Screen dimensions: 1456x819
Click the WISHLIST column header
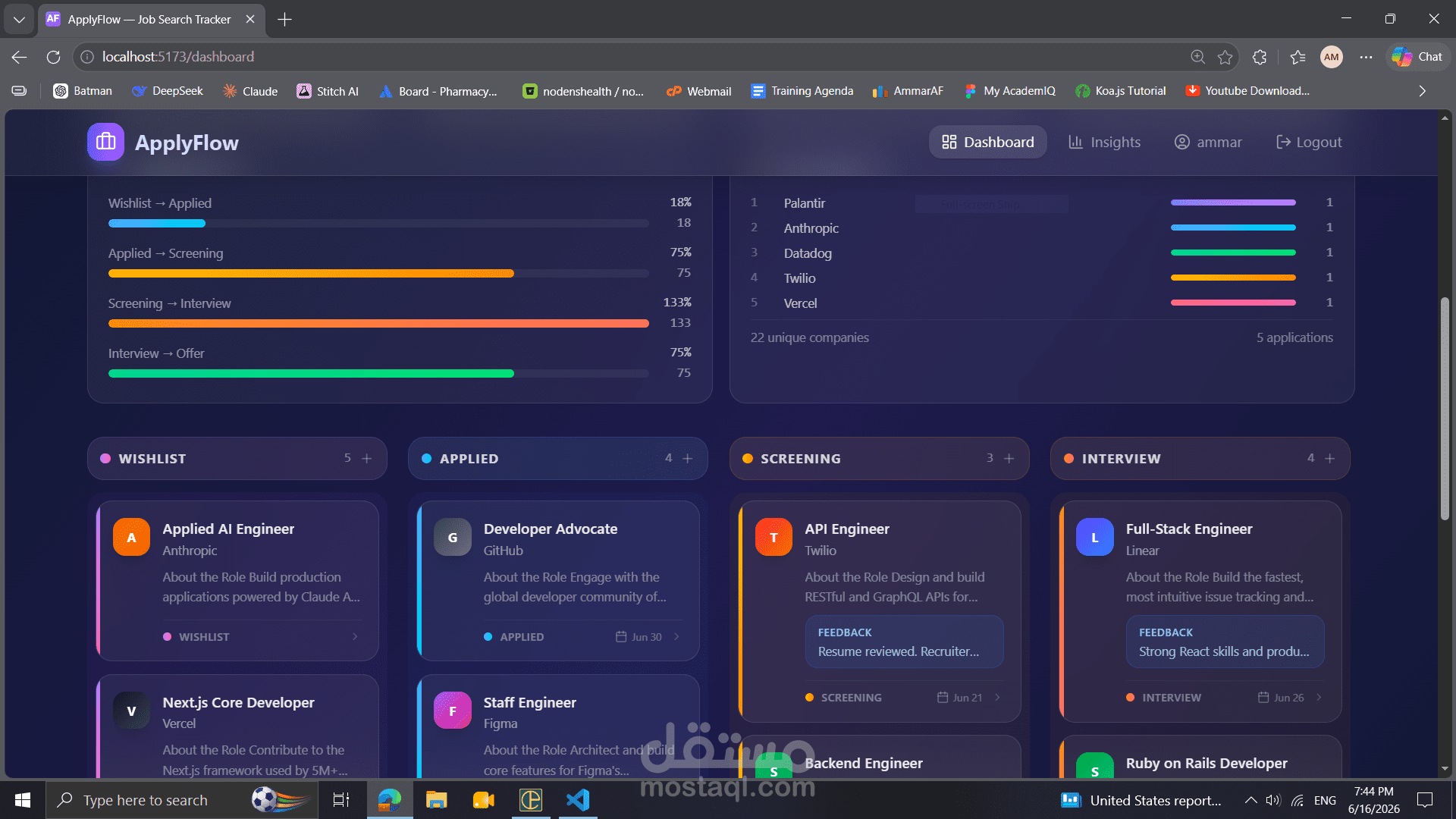click(x=237, y=459)
